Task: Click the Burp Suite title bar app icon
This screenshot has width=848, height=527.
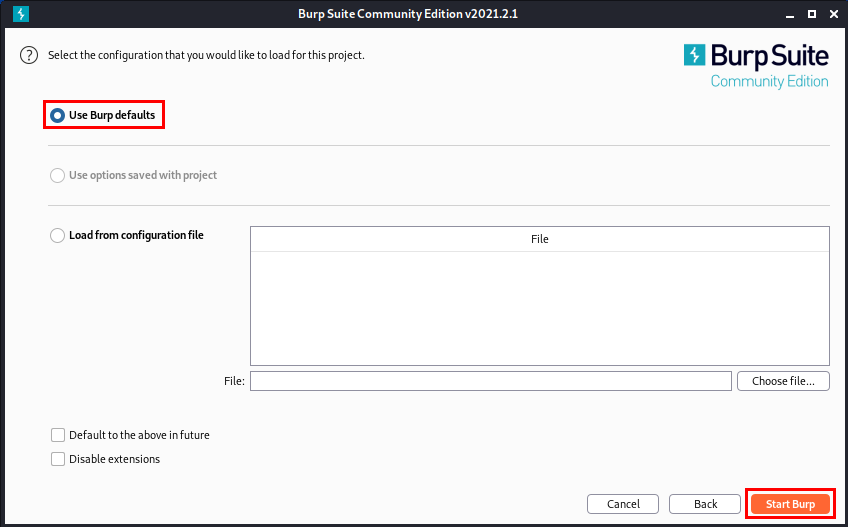Action: [x=21, y=14]
